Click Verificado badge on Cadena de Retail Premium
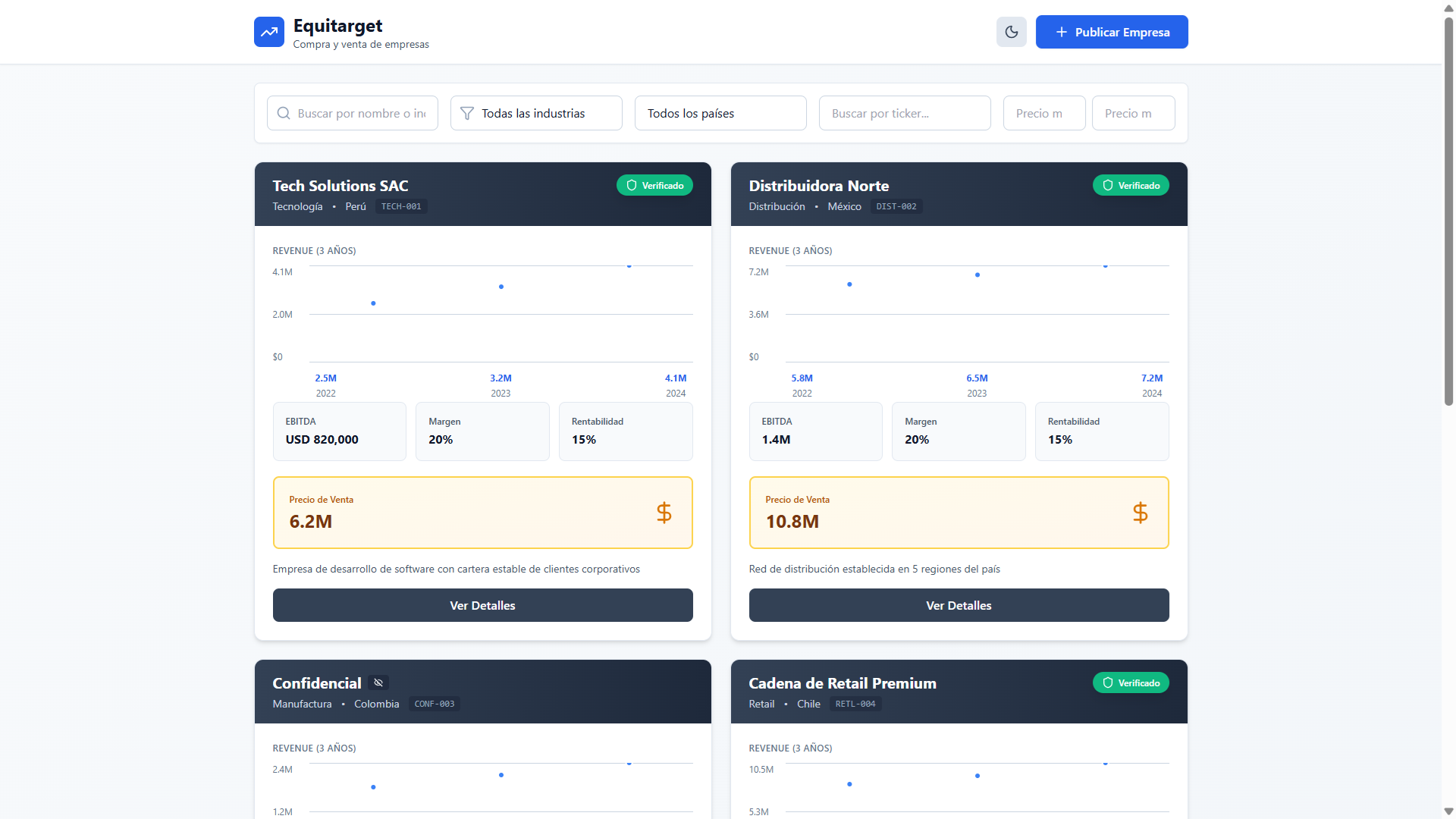The width and height of the screenshot is (1456, 819). click(1130, 682)
